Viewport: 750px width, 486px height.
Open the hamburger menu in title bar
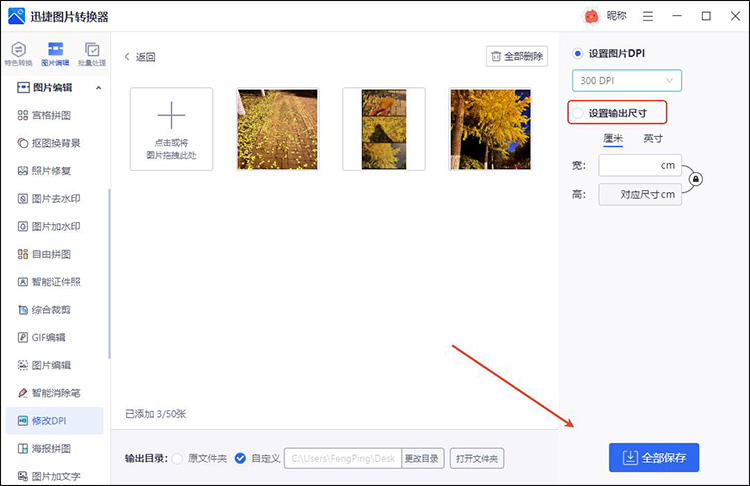648,16
